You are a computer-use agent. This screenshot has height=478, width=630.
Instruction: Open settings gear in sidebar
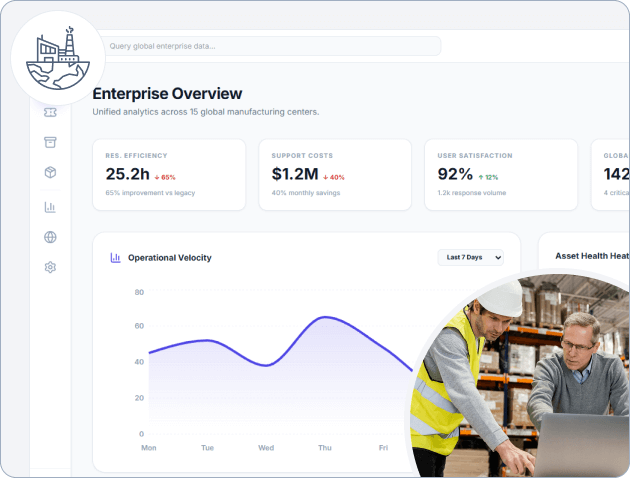pyautogui.click(x=50, y=267)
